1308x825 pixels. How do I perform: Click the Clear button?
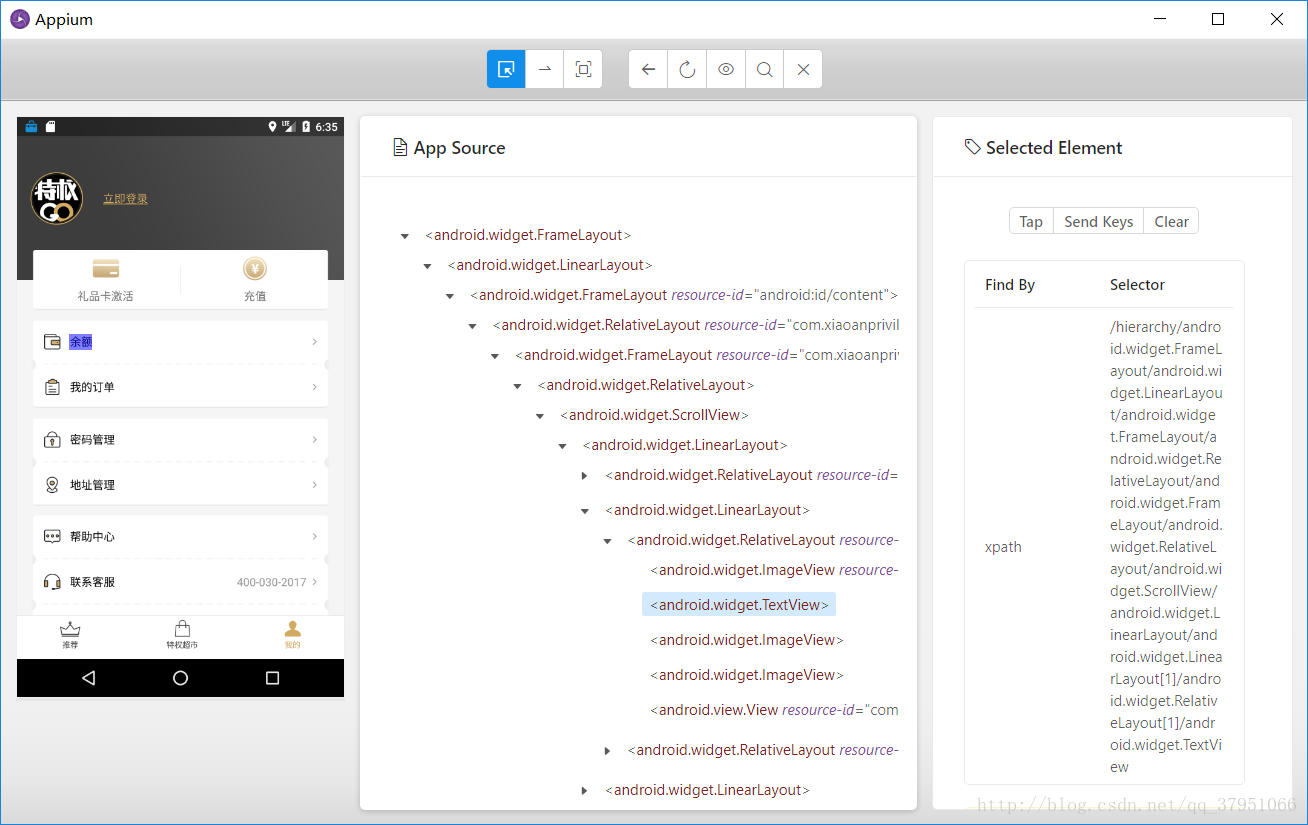1171,222
